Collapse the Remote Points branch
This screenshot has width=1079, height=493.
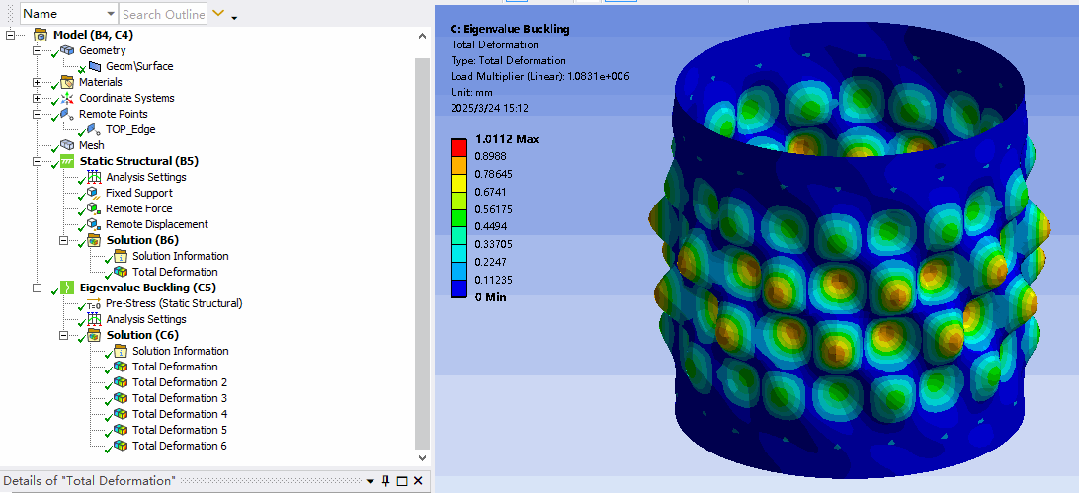(x=37, y=114)
